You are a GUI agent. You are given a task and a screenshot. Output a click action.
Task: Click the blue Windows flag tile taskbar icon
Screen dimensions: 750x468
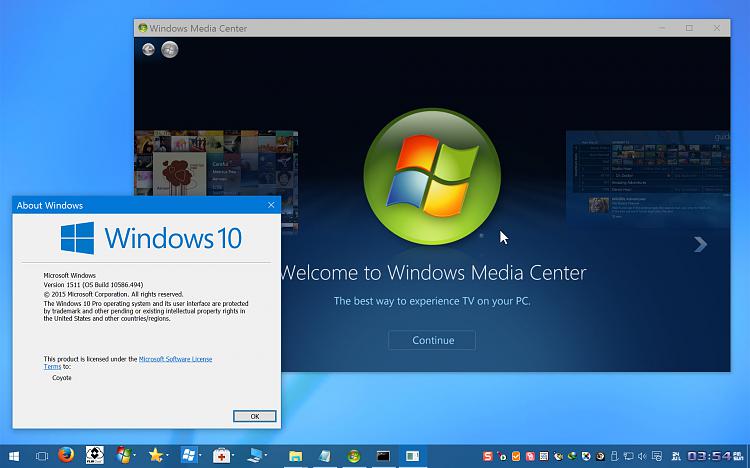[188, 455]
